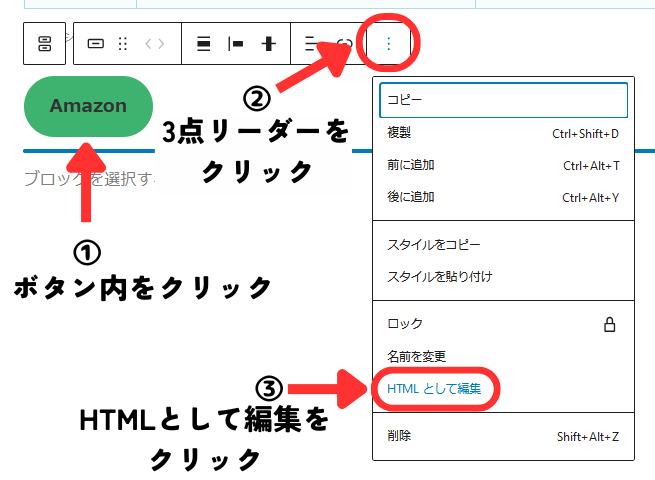Select 後に追加 menu entry
The width and height of the screenshot is (655, 480).
pos(503,197)
